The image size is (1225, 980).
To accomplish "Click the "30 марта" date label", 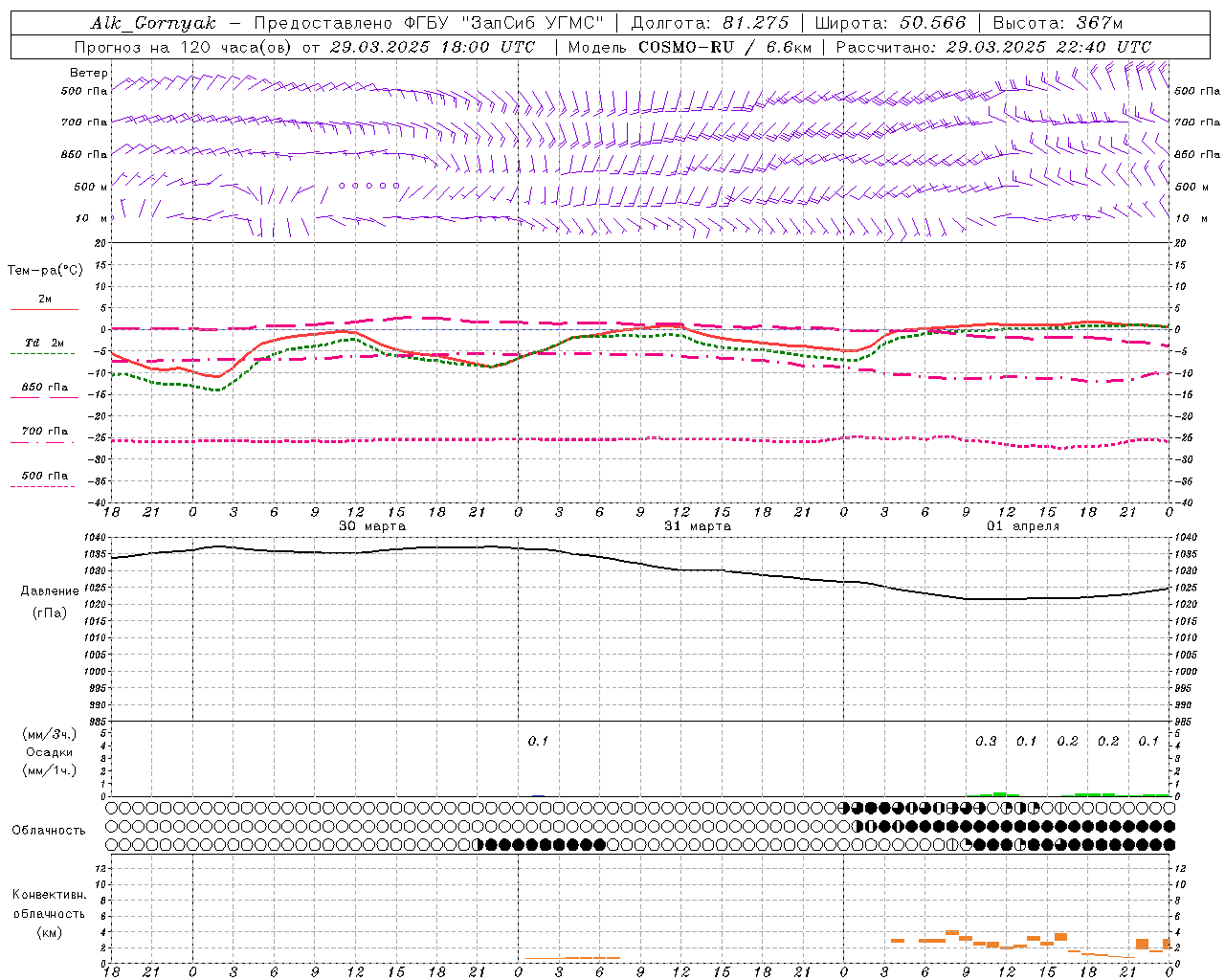I will (372, 526).
